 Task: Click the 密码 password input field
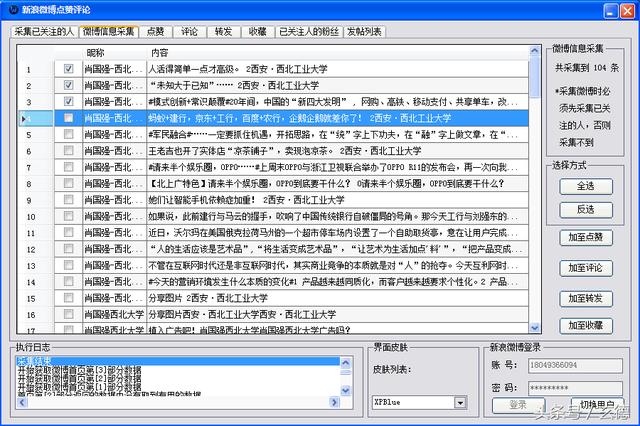575,388
